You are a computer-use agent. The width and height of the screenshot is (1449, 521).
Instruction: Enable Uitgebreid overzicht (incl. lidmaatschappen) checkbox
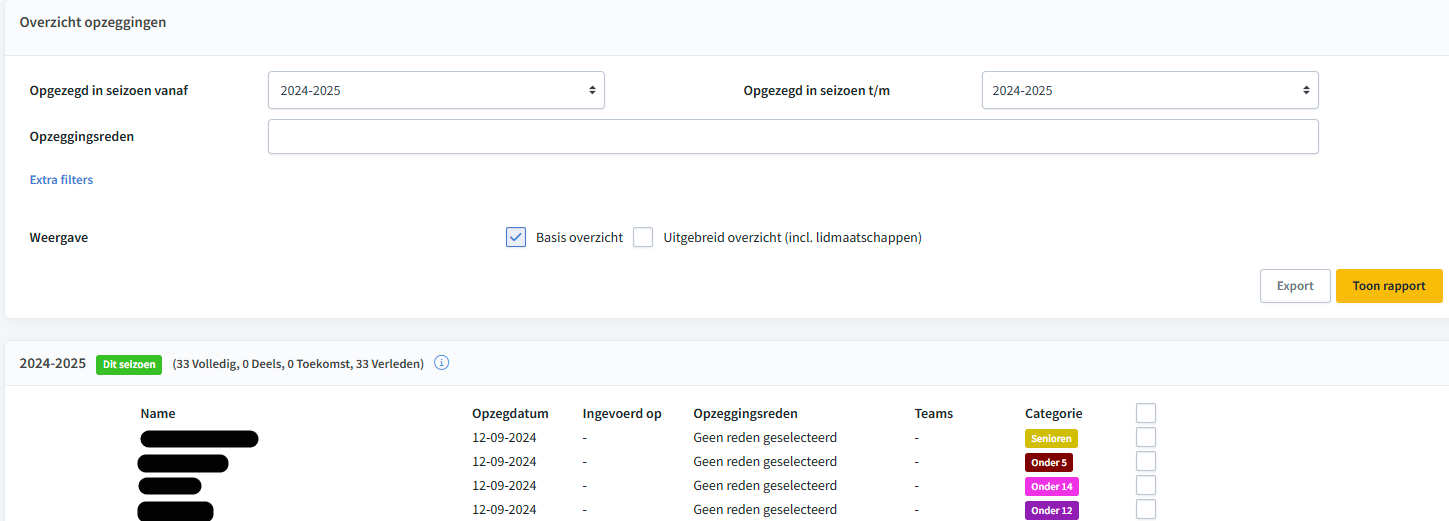click(643, 237)
